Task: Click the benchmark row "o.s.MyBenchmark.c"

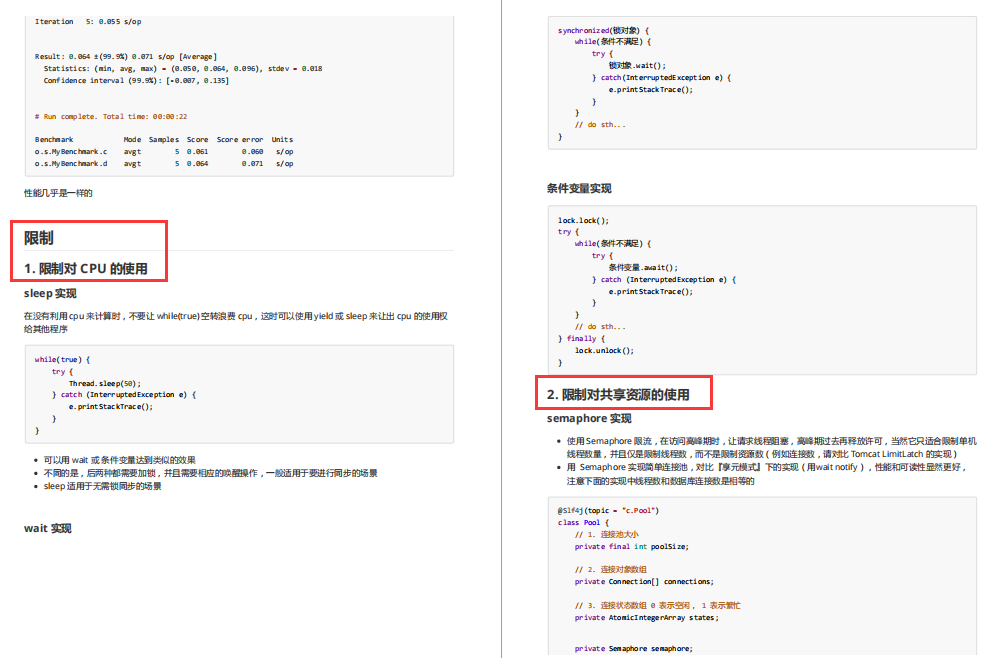Action: click(164, 152)
